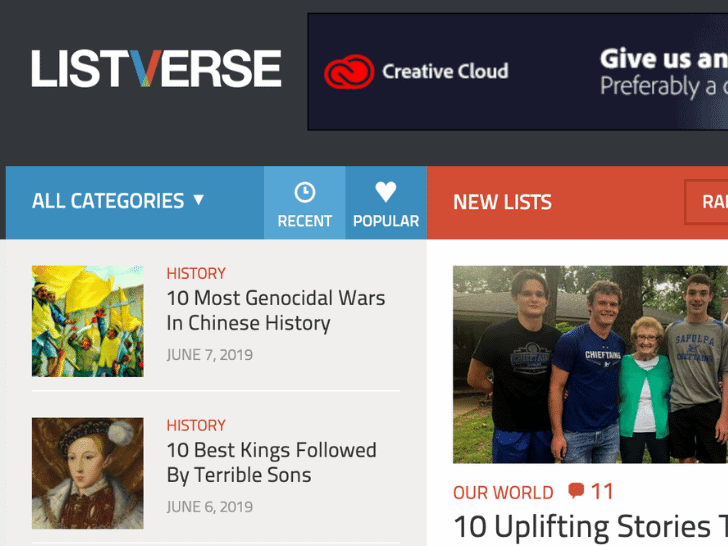This screenshot has width=728, height=546.
Task: Open the Popular heart icon tab
Action: 386,203
